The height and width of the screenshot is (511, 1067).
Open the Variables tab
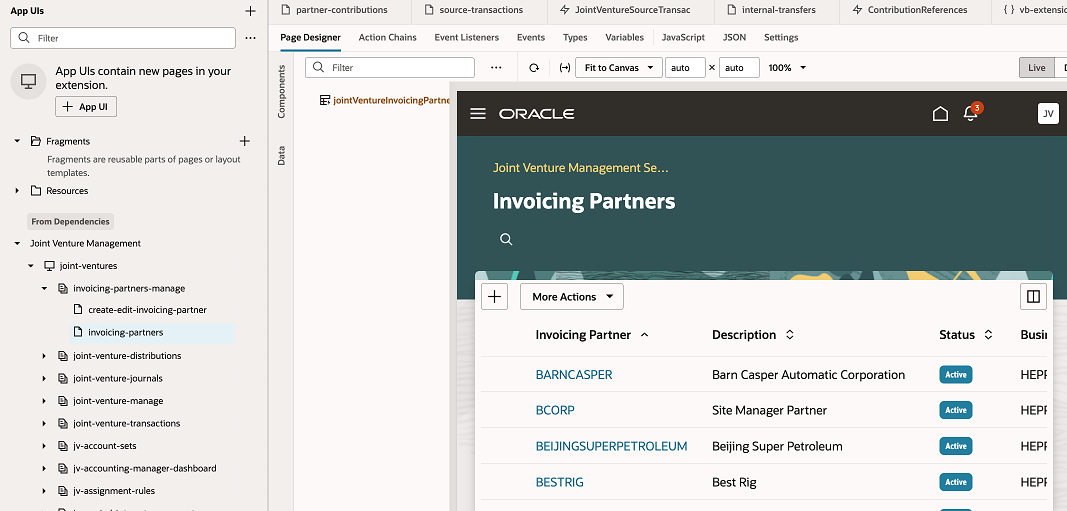(x=624, y=37)
